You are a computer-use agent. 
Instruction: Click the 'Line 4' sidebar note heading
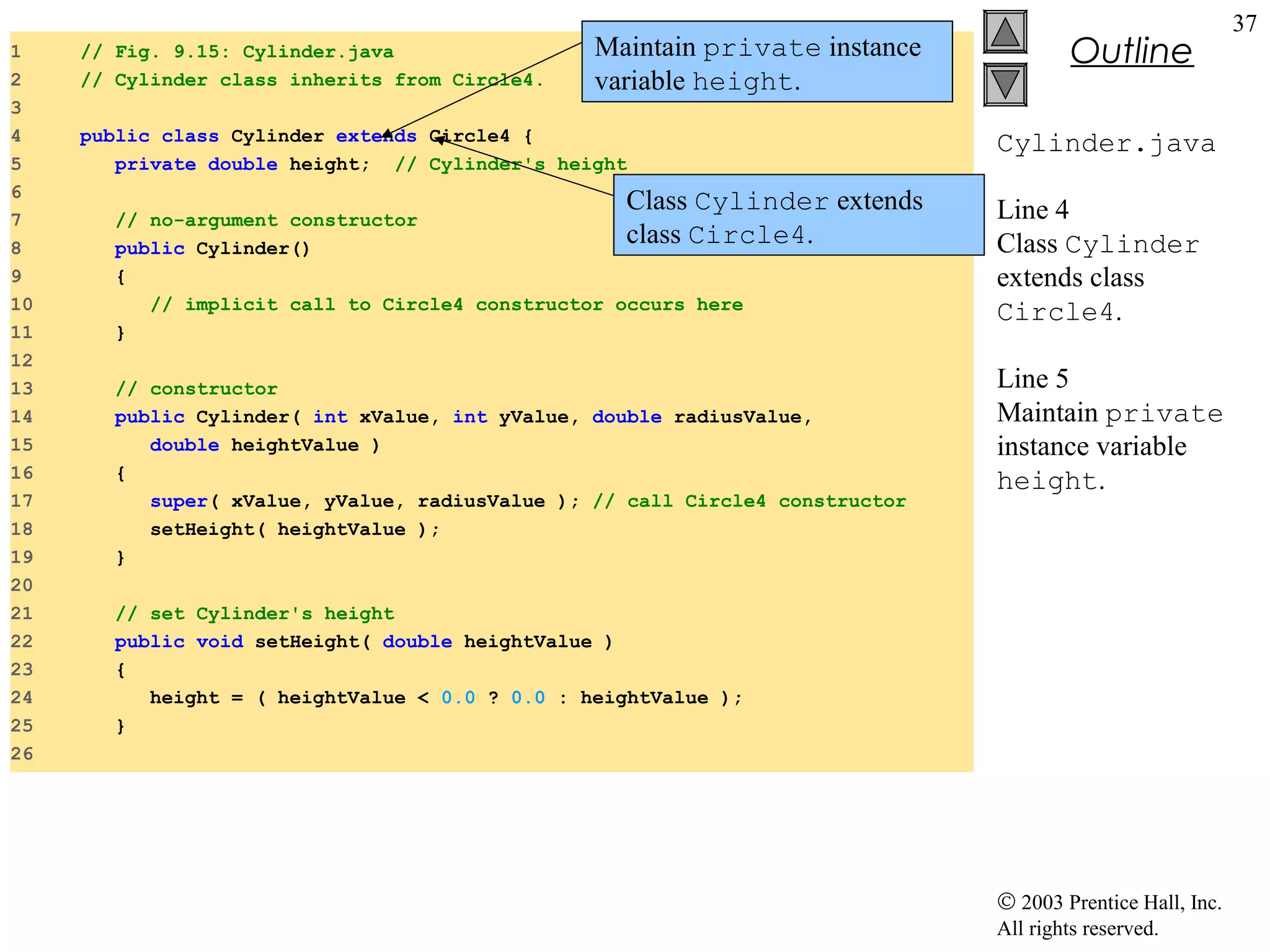click(x=1032, y=210)
